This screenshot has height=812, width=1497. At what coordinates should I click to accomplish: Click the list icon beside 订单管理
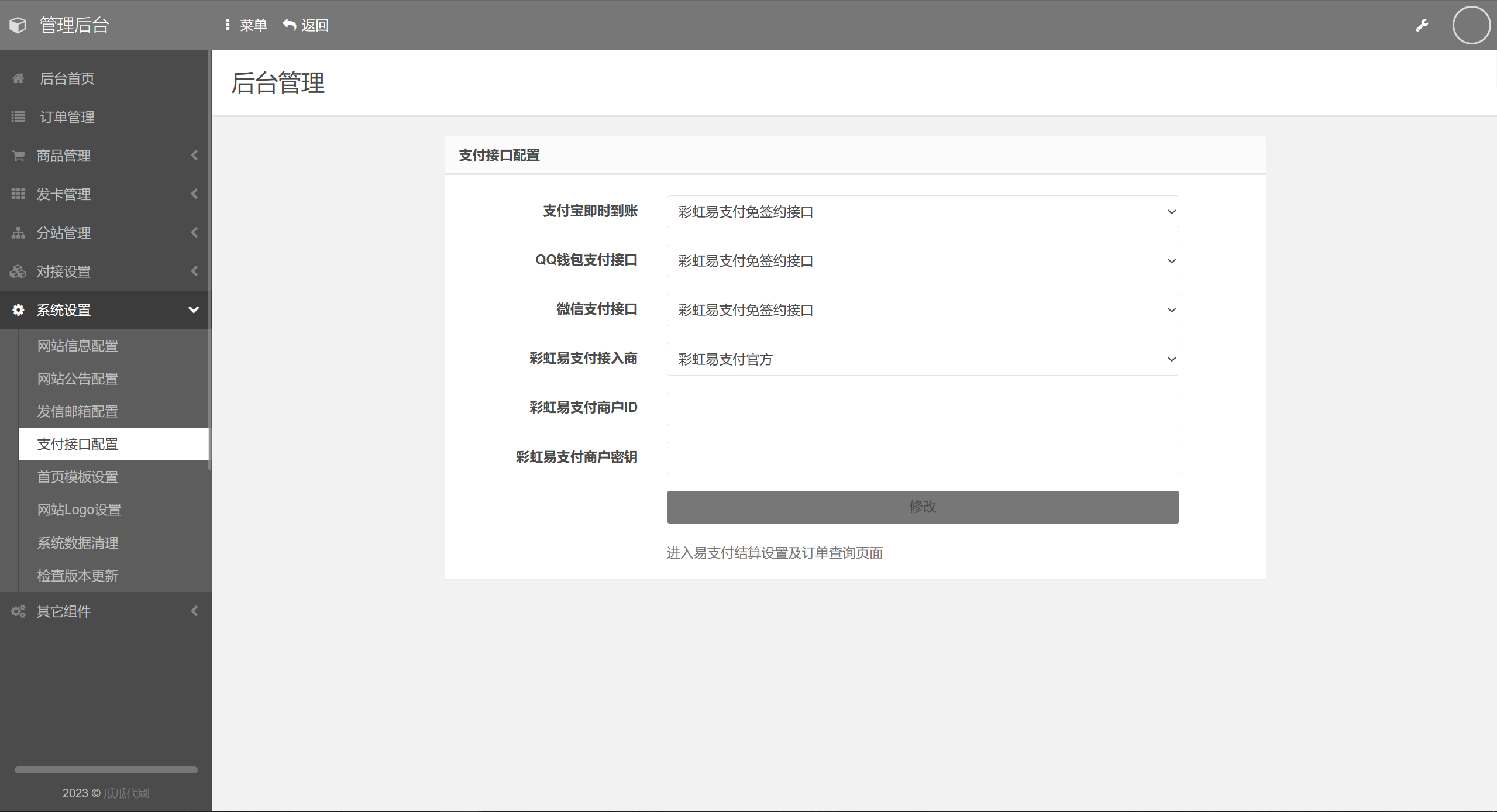click(x=18, y=117)
